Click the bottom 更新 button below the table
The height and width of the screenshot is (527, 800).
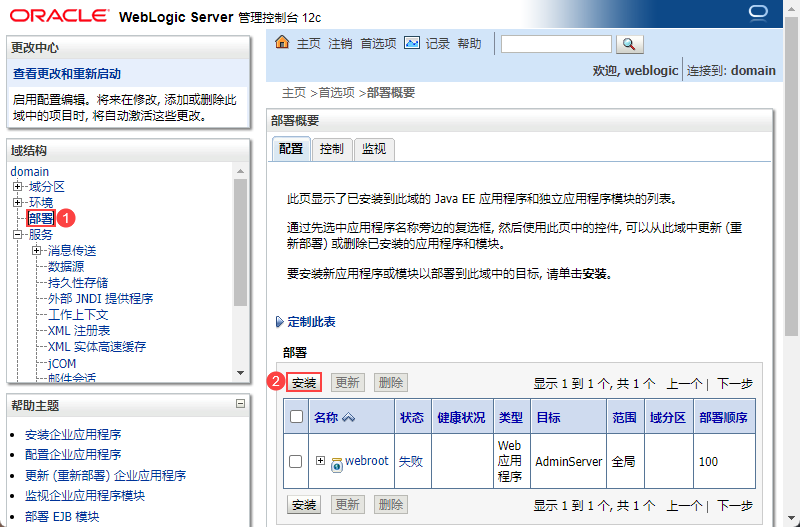[347, 505]
